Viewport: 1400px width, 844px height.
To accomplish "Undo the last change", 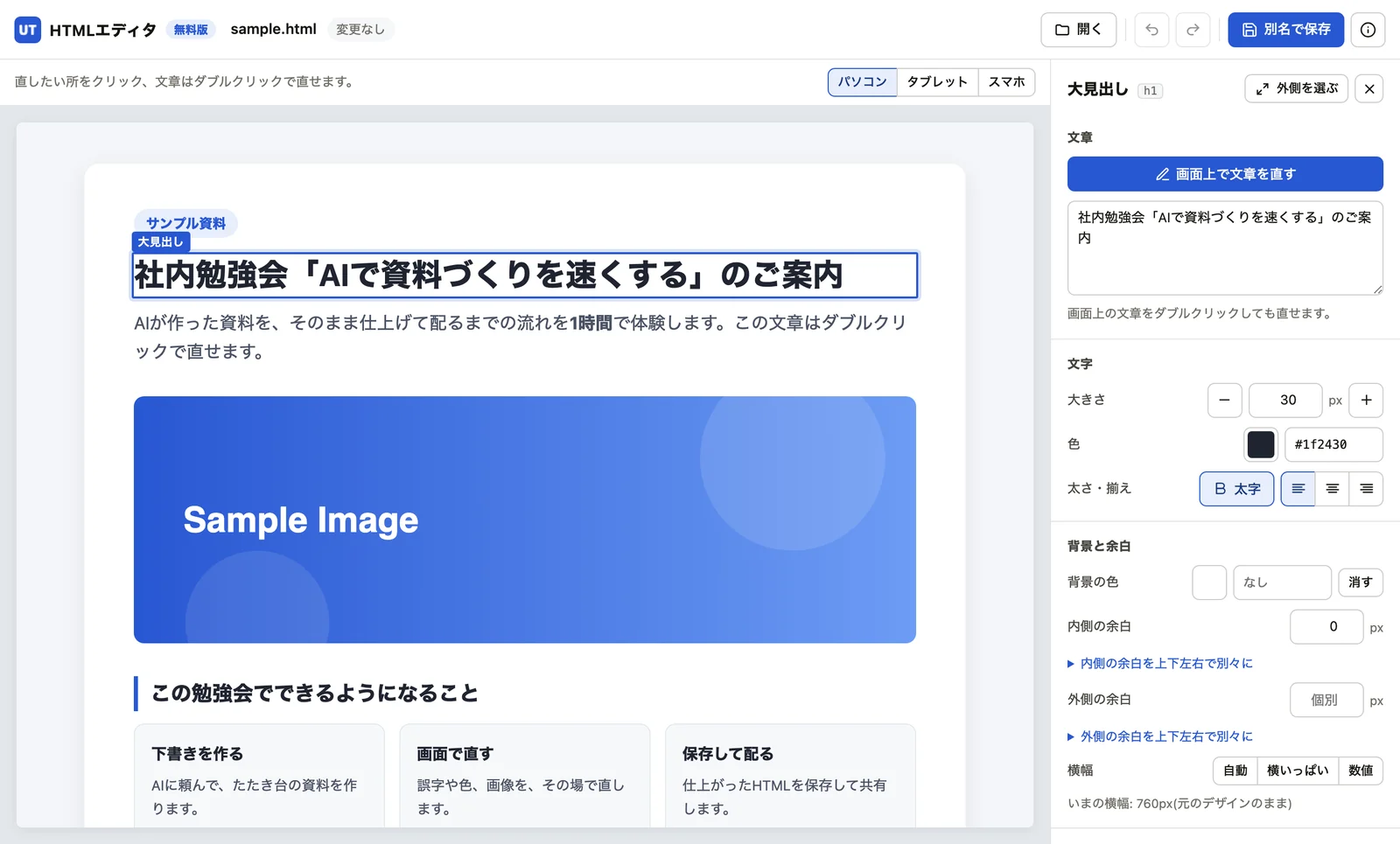I will 1151,30.
